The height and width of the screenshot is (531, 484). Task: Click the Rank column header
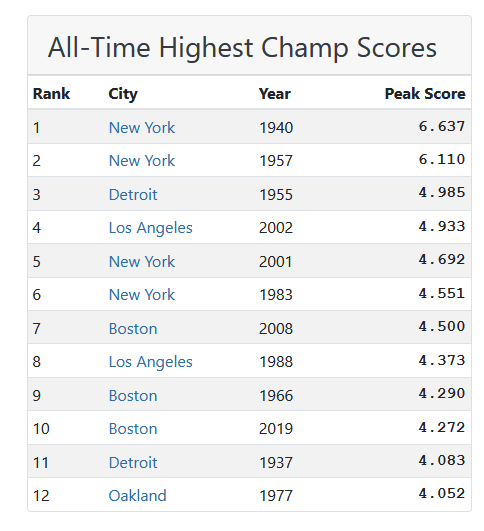point(51,93)
